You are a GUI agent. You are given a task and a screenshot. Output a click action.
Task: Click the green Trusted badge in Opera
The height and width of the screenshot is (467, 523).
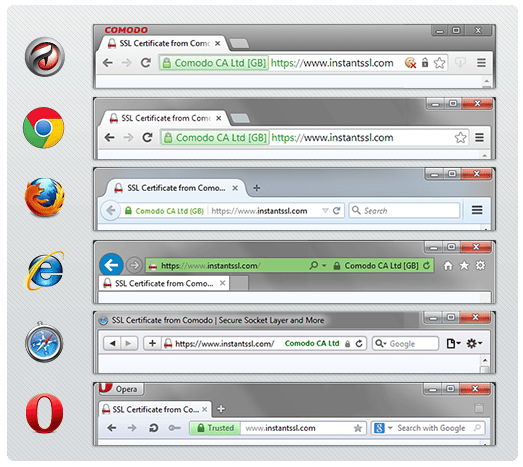215,428
